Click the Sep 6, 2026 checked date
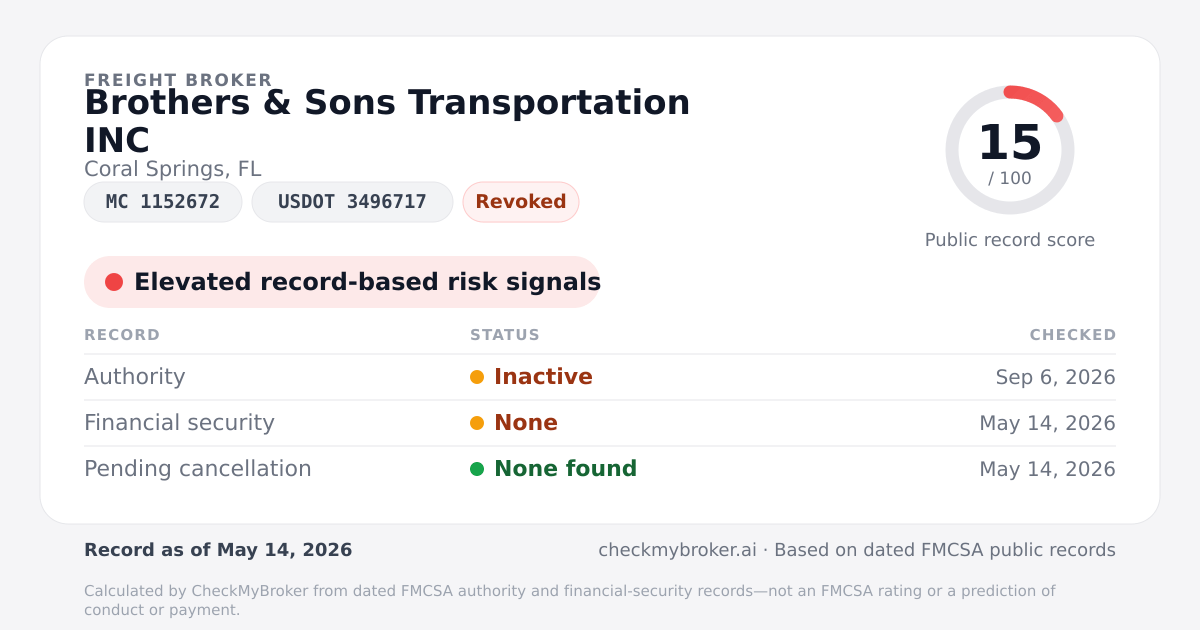1200x630 pixels. (x=1055, y=377)
